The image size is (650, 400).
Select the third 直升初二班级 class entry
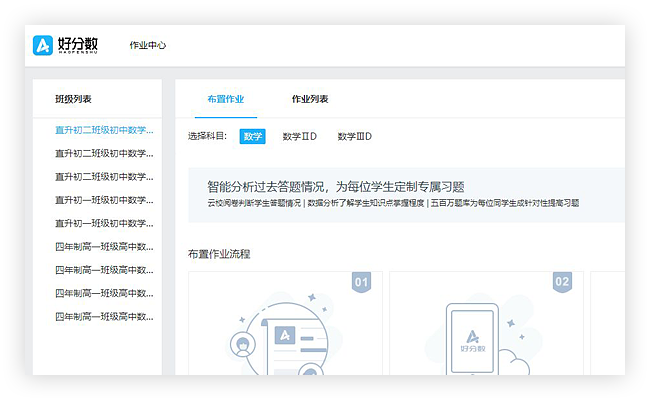tap(104, 177)
